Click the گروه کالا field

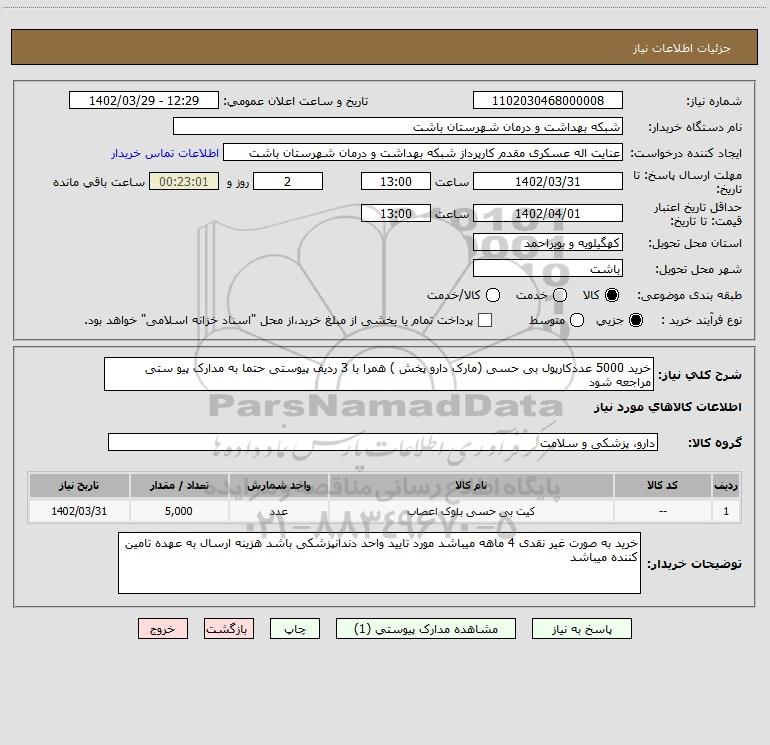[x=383, y=442]
